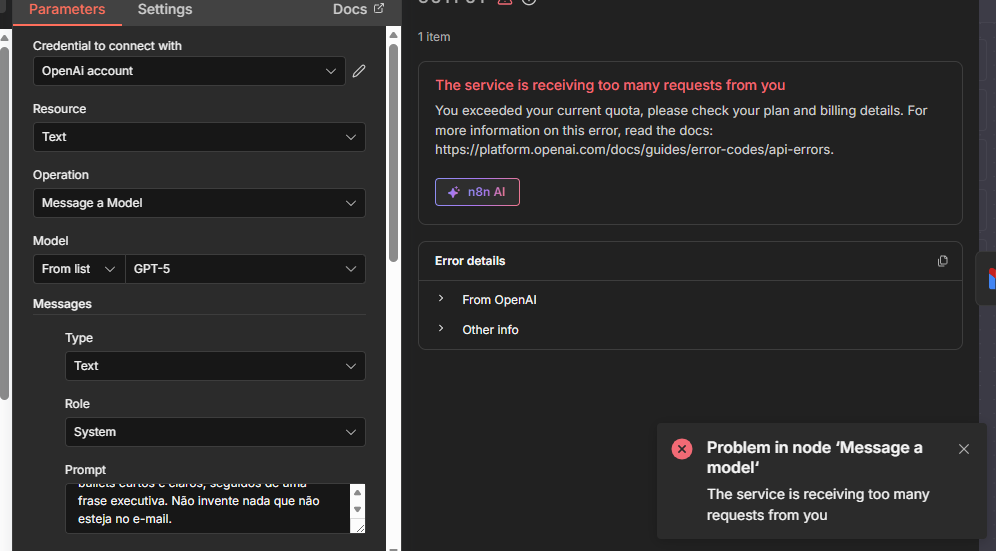The image size is (996, 551).
Task: Click the blue-red icon on the right edge
Action: [991, 278]
